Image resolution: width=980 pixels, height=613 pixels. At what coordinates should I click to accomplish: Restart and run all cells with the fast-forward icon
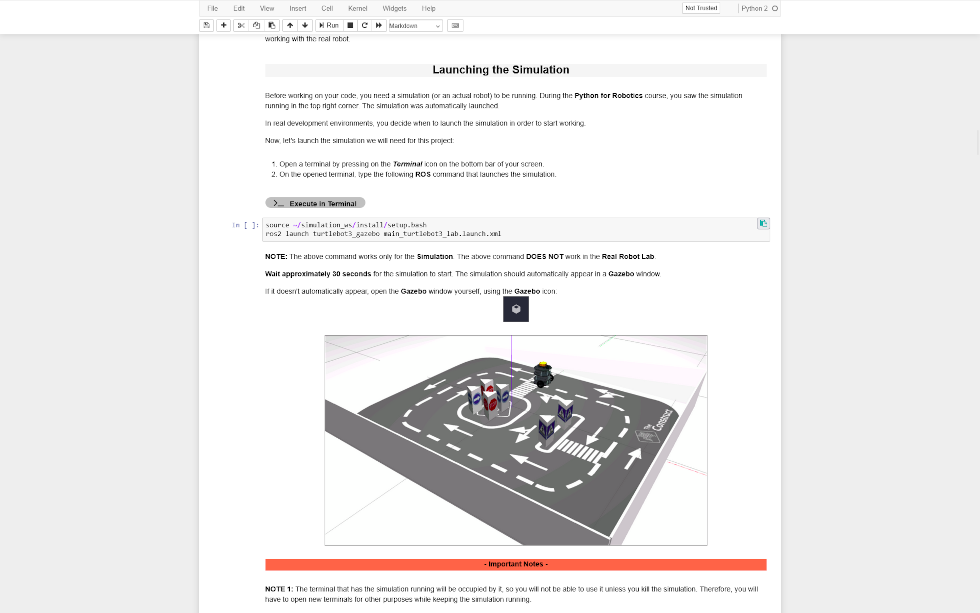[379, 25]
